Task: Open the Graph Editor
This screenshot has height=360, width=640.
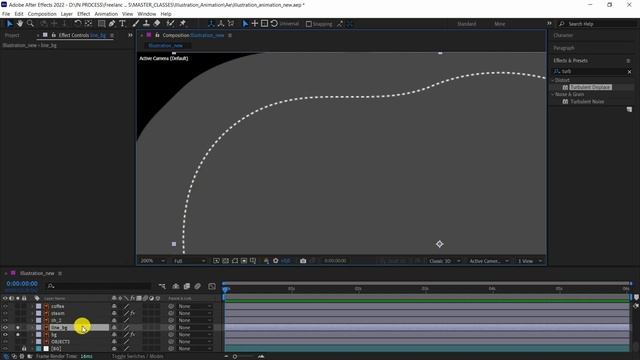Action: click(x=212, y=286)
